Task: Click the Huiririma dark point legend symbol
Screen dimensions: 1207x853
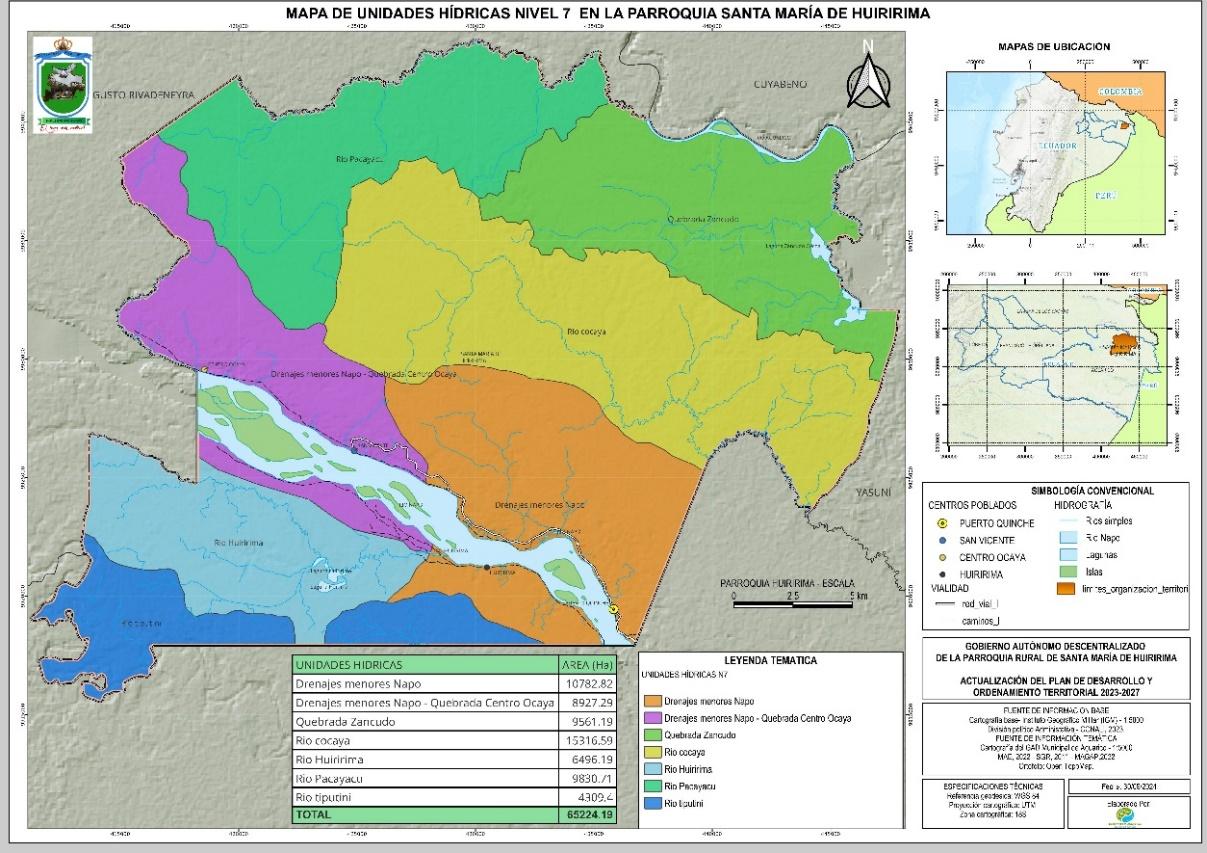Action: [x=937, y=575]
